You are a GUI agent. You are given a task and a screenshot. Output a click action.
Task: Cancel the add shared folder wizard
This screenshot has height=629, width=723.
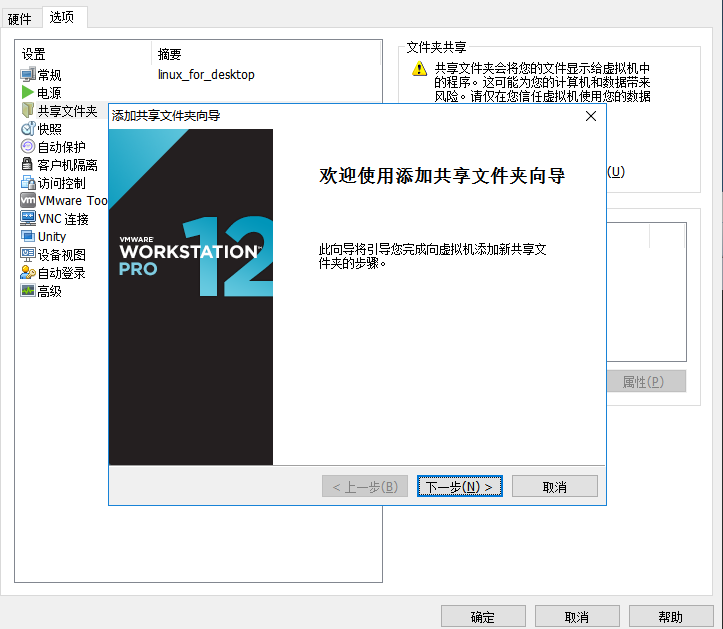555,487
